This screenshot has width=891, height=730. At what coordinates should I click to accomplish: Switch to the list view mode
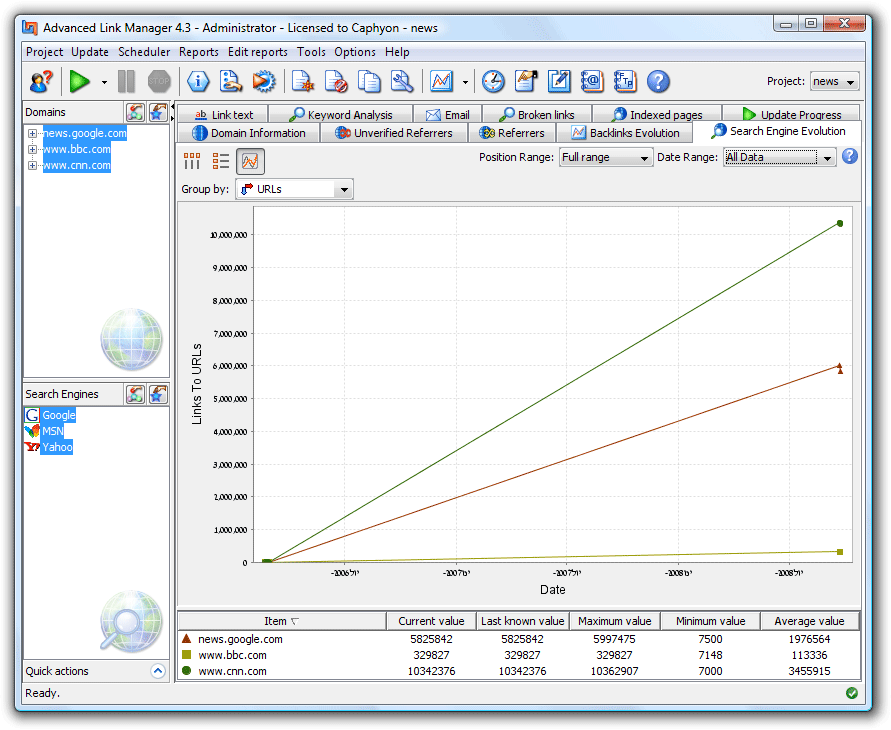221,160
